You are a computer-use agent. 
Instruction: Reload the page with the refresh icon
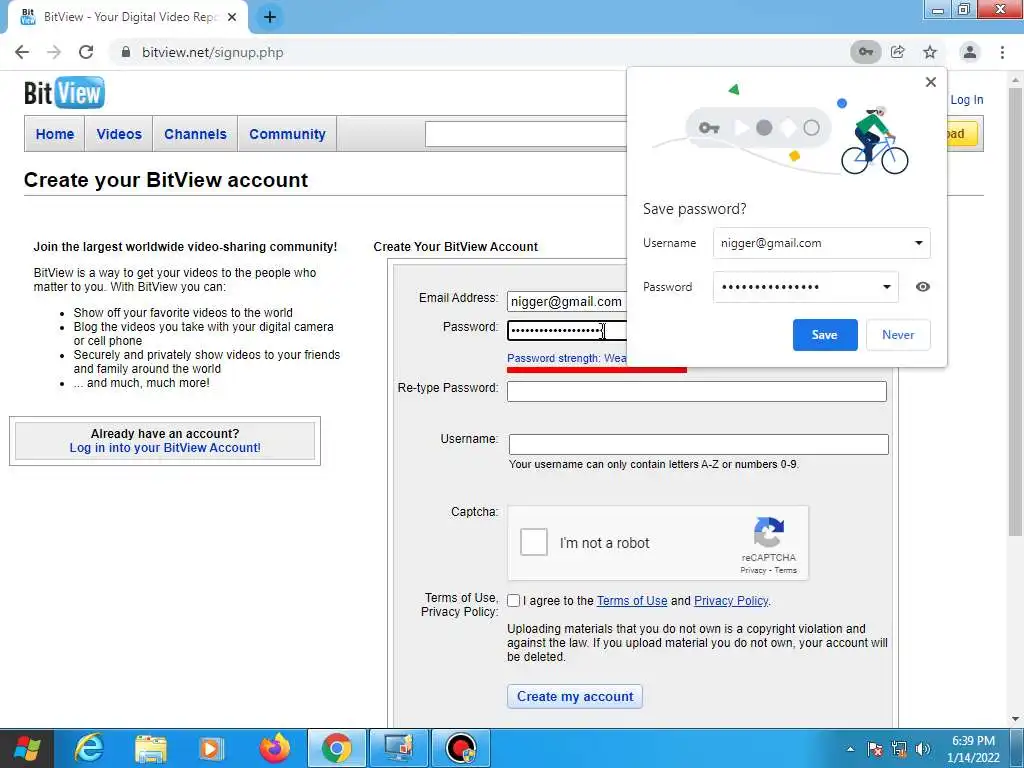coord(86,52)
